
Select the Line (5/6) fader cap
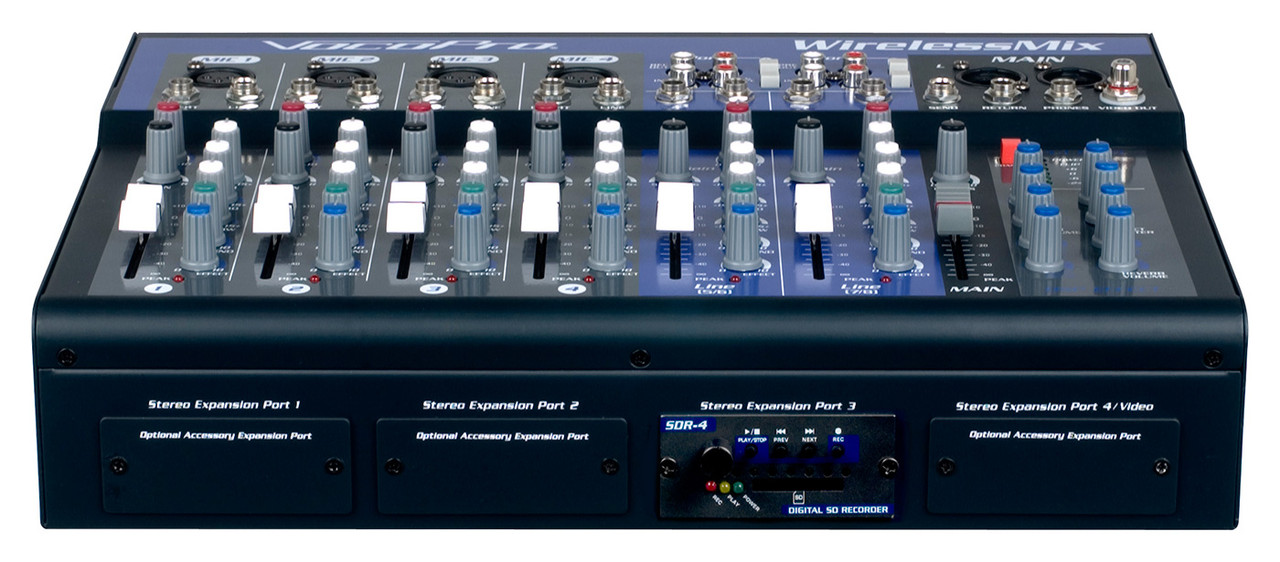(675, 208)
